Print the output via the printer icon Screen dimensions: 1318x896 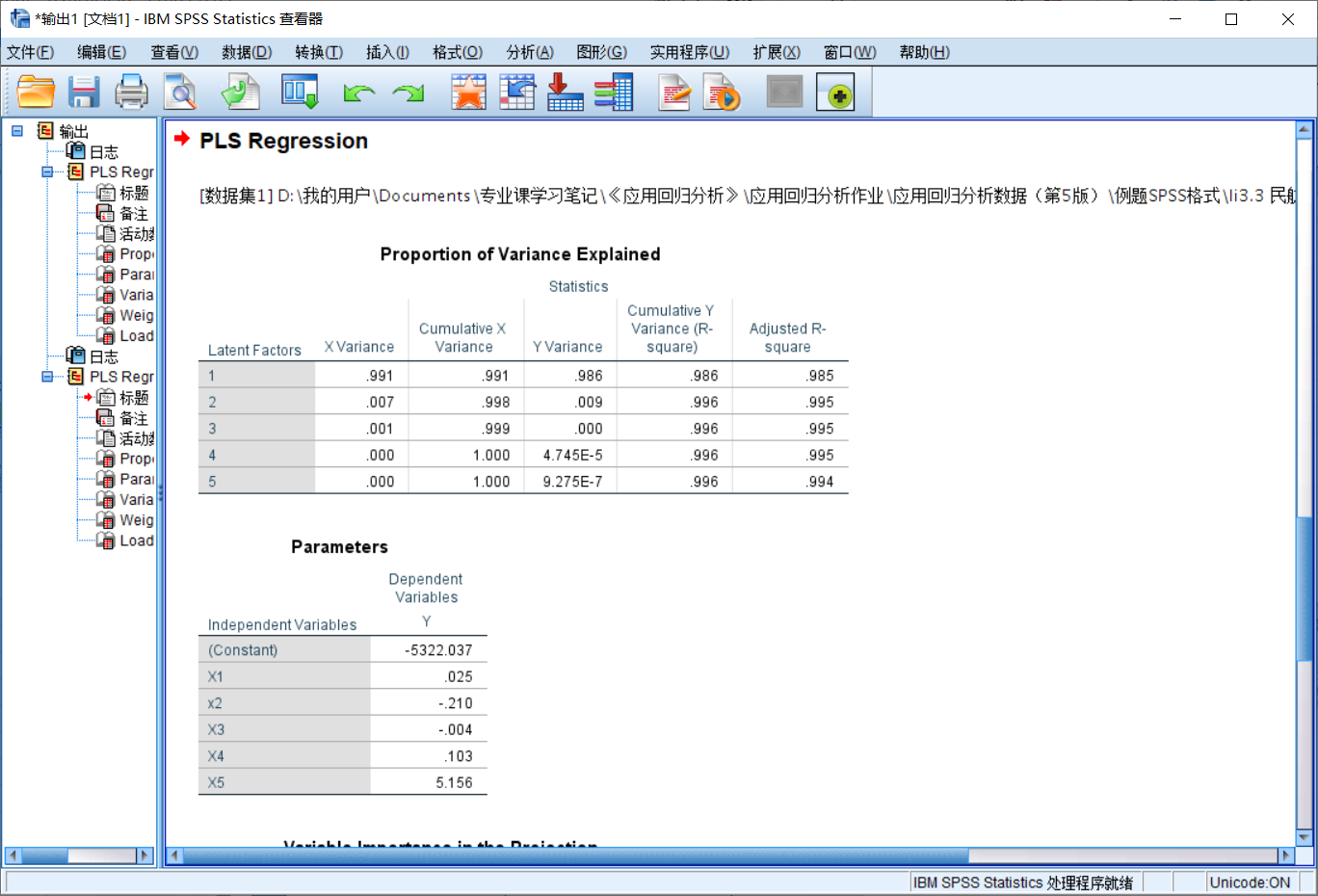pos(132,92)
